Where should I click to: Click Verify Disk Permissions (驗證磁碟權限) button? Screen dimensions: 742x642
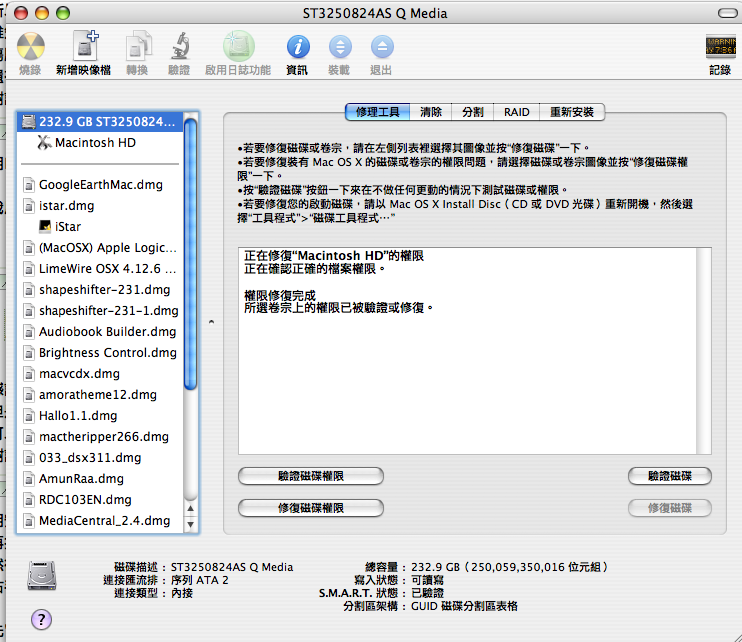point(311,476)
